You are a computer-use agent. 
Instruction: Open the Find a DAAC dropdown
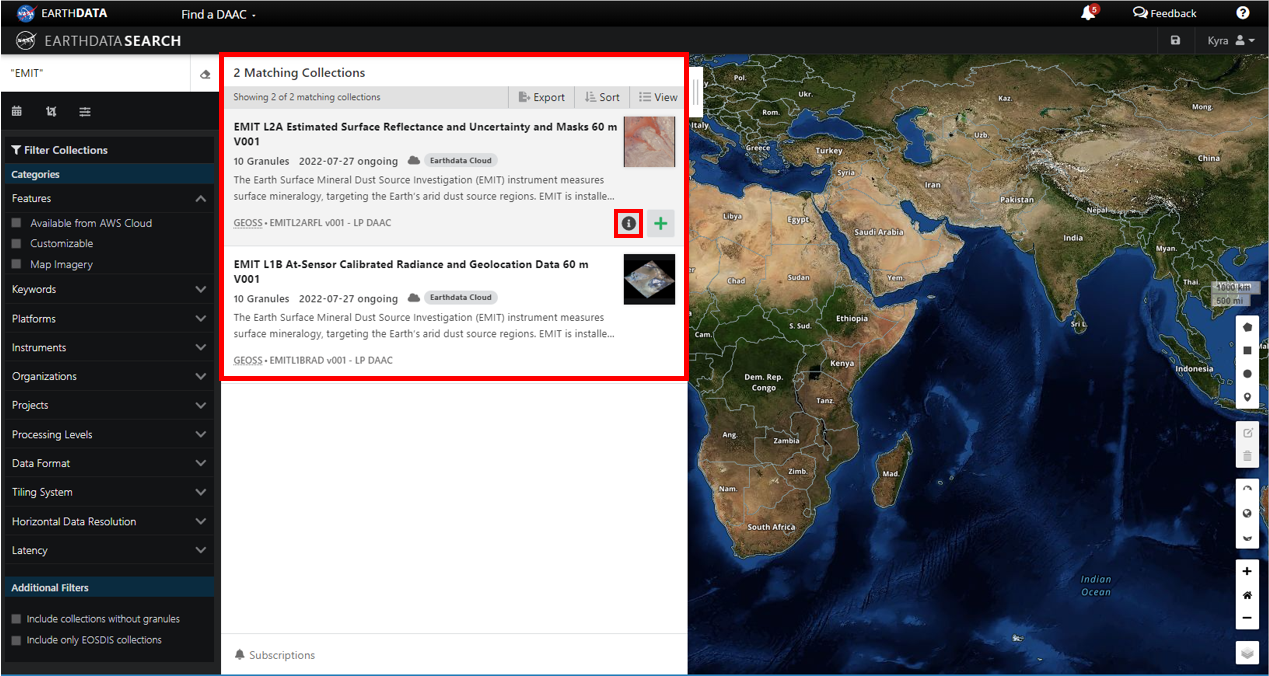pos(218,14)
